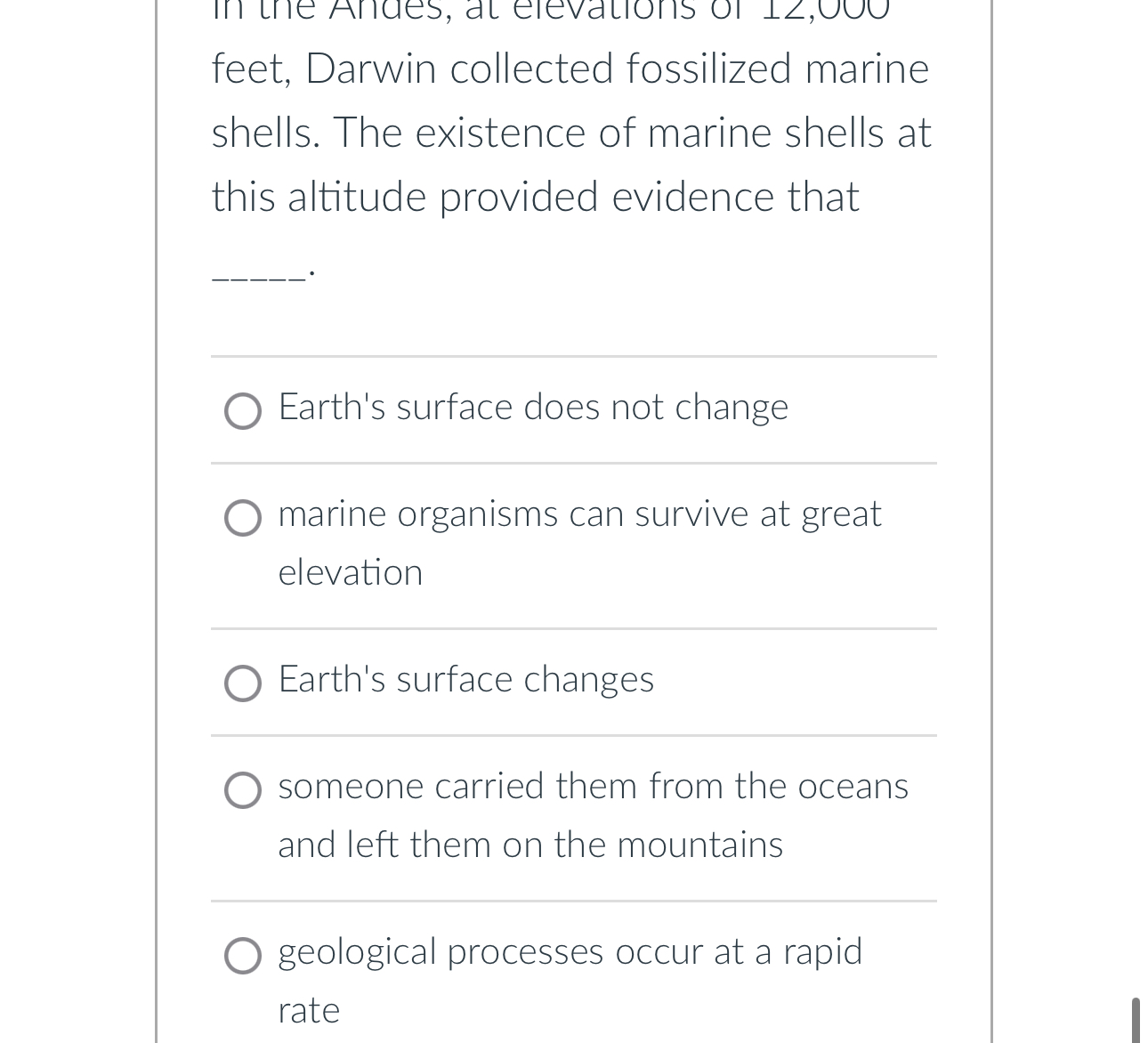Select the "Earth's surface changes" answer option
The width and height of the screenshot is (1148, 1043).
point(242,684)
